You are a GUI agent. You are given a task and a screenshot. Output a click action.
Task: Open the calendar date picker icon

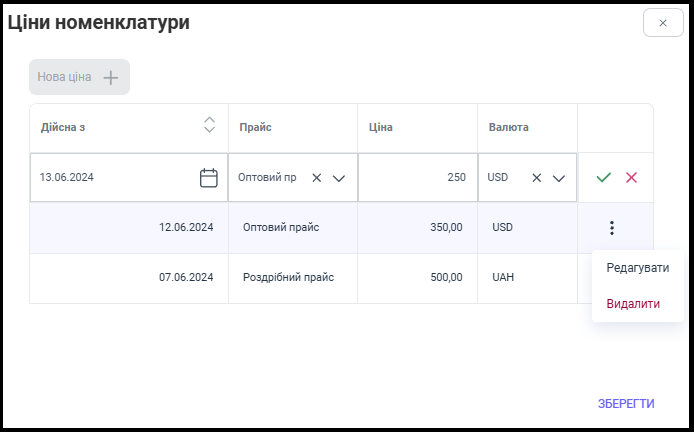208,178
